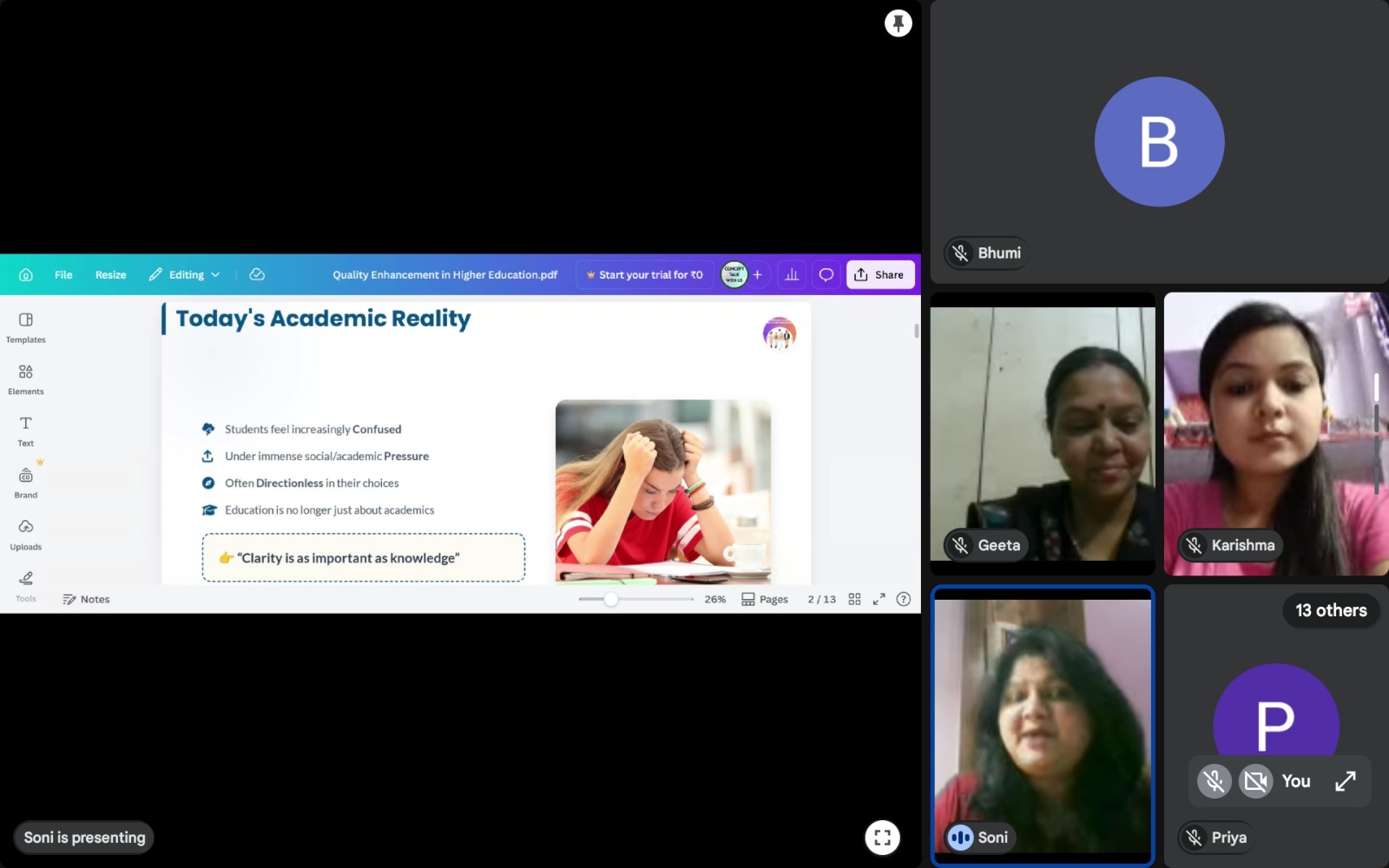
Task: Open the Resize menu
Action: (x=110, y=275)
